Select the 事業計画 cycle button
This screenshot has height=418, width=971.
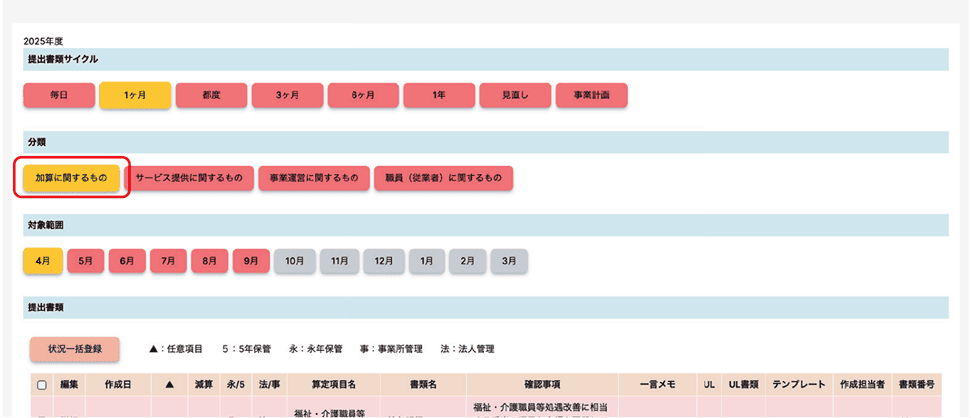(591, 96)
